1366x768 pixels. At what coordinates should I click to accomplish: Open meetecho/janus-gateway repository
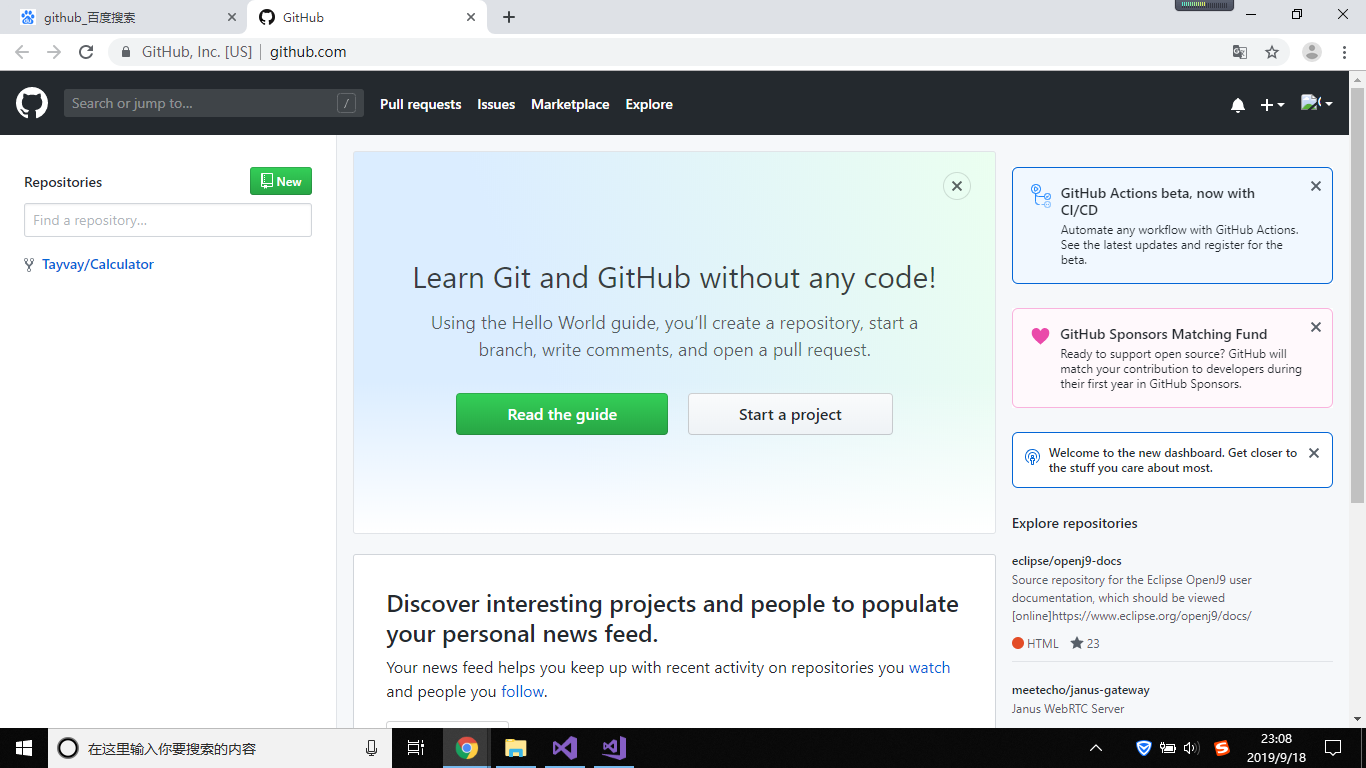(1081, 690)
